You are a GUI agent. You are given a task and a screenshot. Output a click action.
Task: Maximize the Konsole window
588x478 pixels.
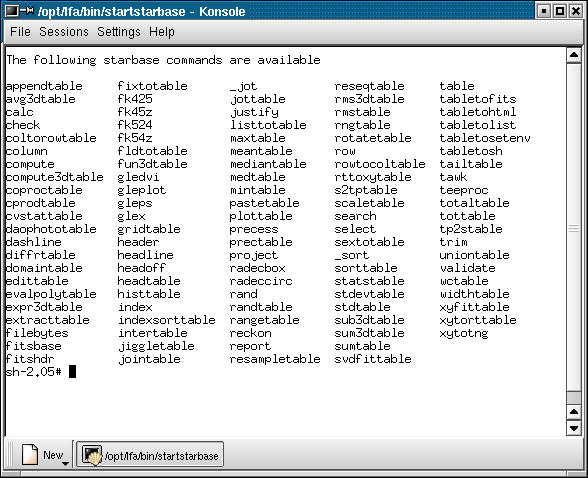coord(560,11)
